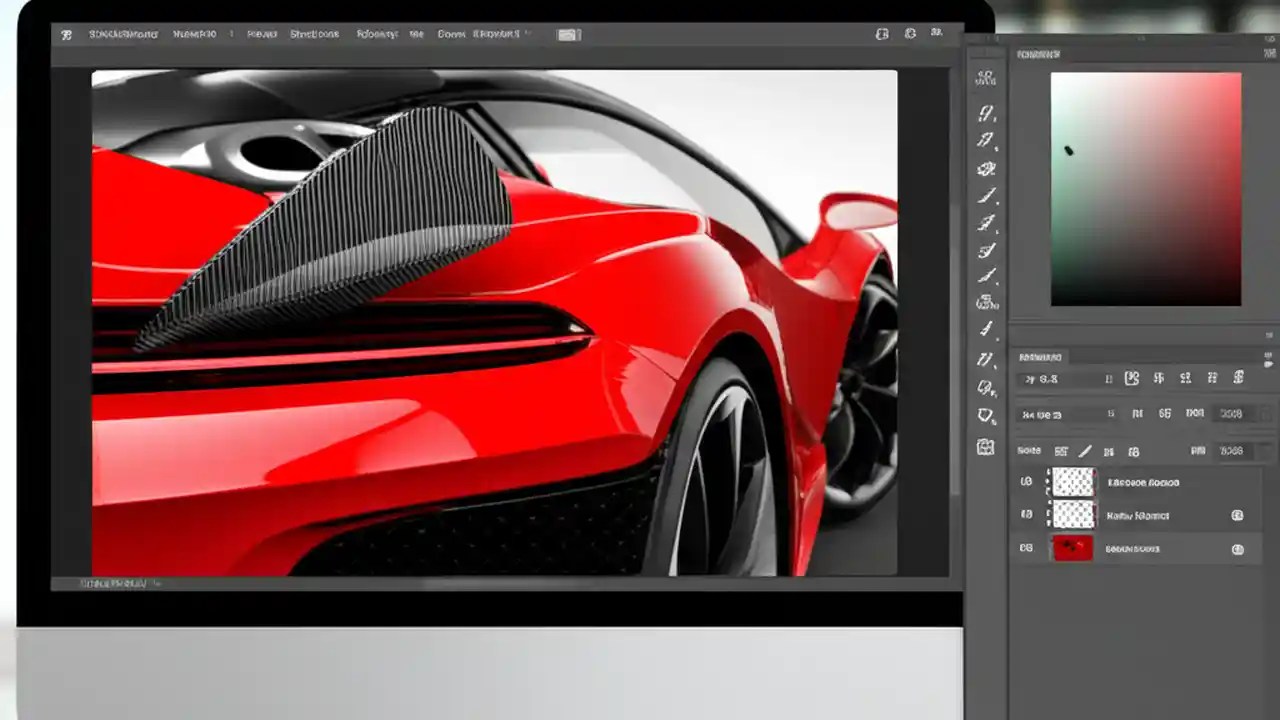Screen dimensions: 1280x720
Task: Hide the middle transparent layer
Action: point(1025,515)
